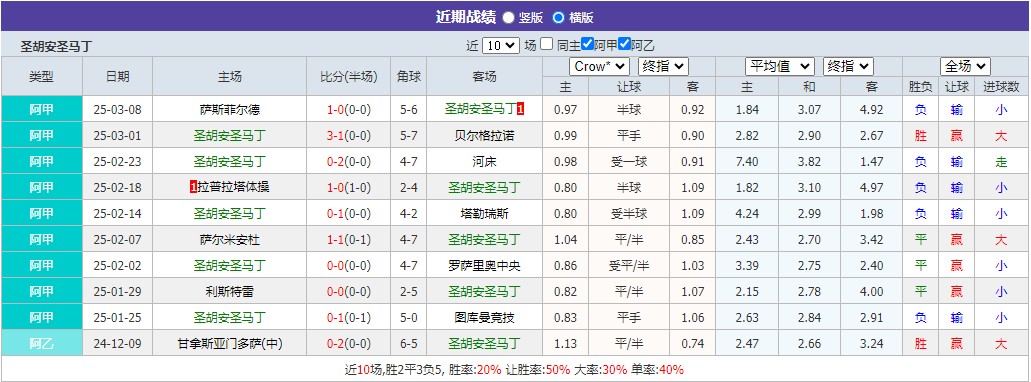This screenshot has height=382, width=1031.
Task: Uncheck the 阿乙 league checkbox
Action: click(x=625, y=45)
